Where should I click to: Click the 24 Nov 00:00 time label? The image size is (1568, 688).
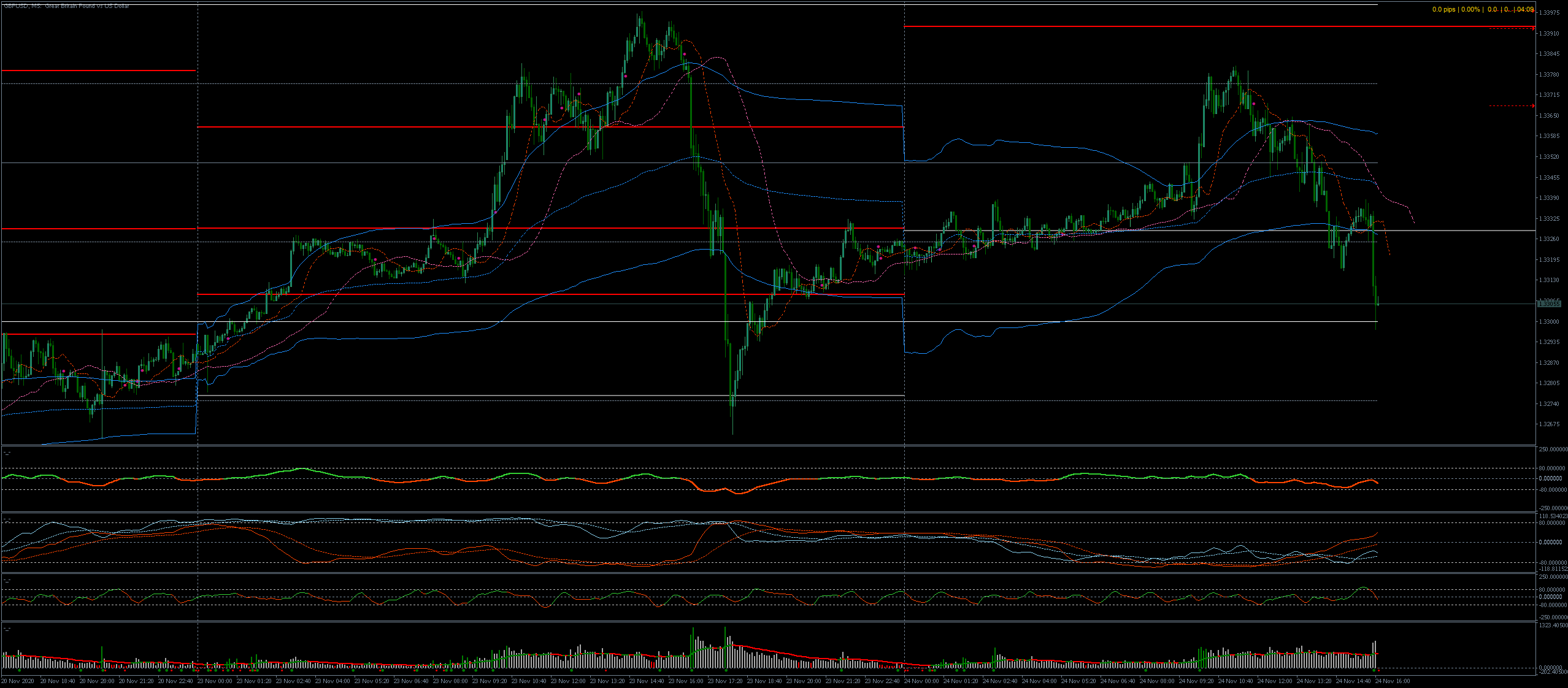(x=921, y=681)
